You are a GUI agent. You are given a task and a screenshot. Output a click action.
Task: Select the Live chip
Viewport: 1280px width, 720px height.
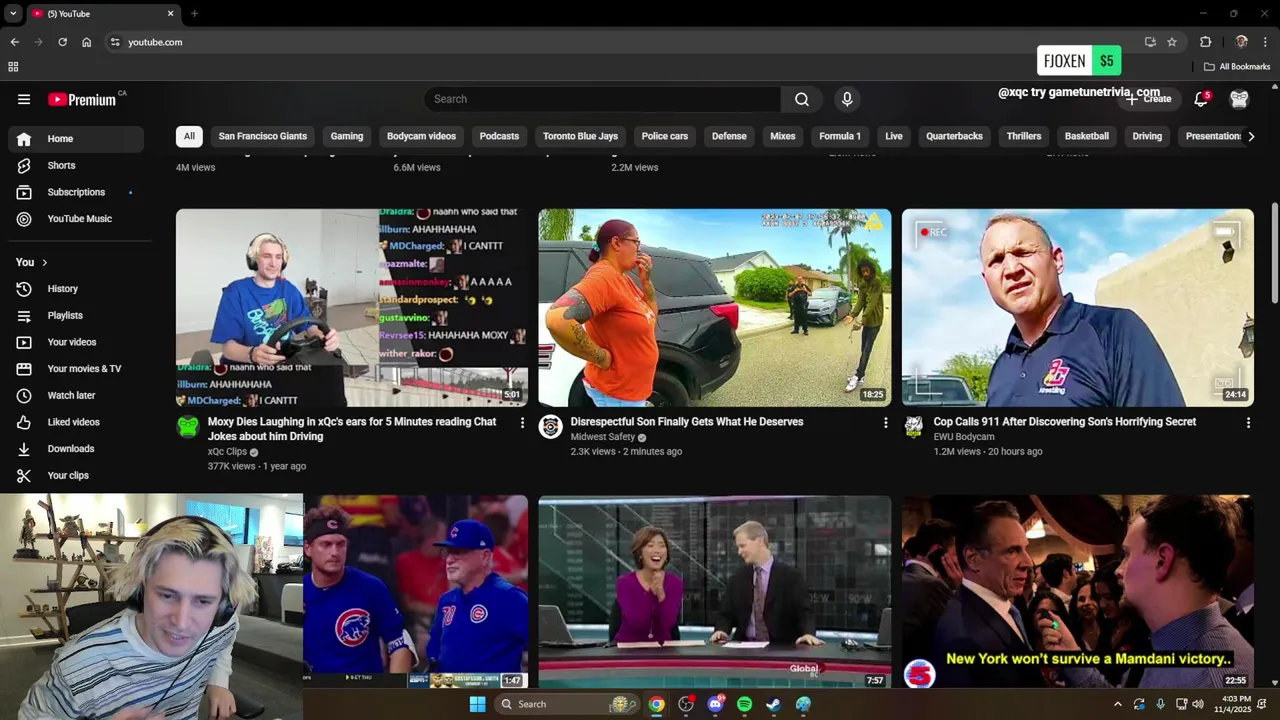tap(894, 136)
